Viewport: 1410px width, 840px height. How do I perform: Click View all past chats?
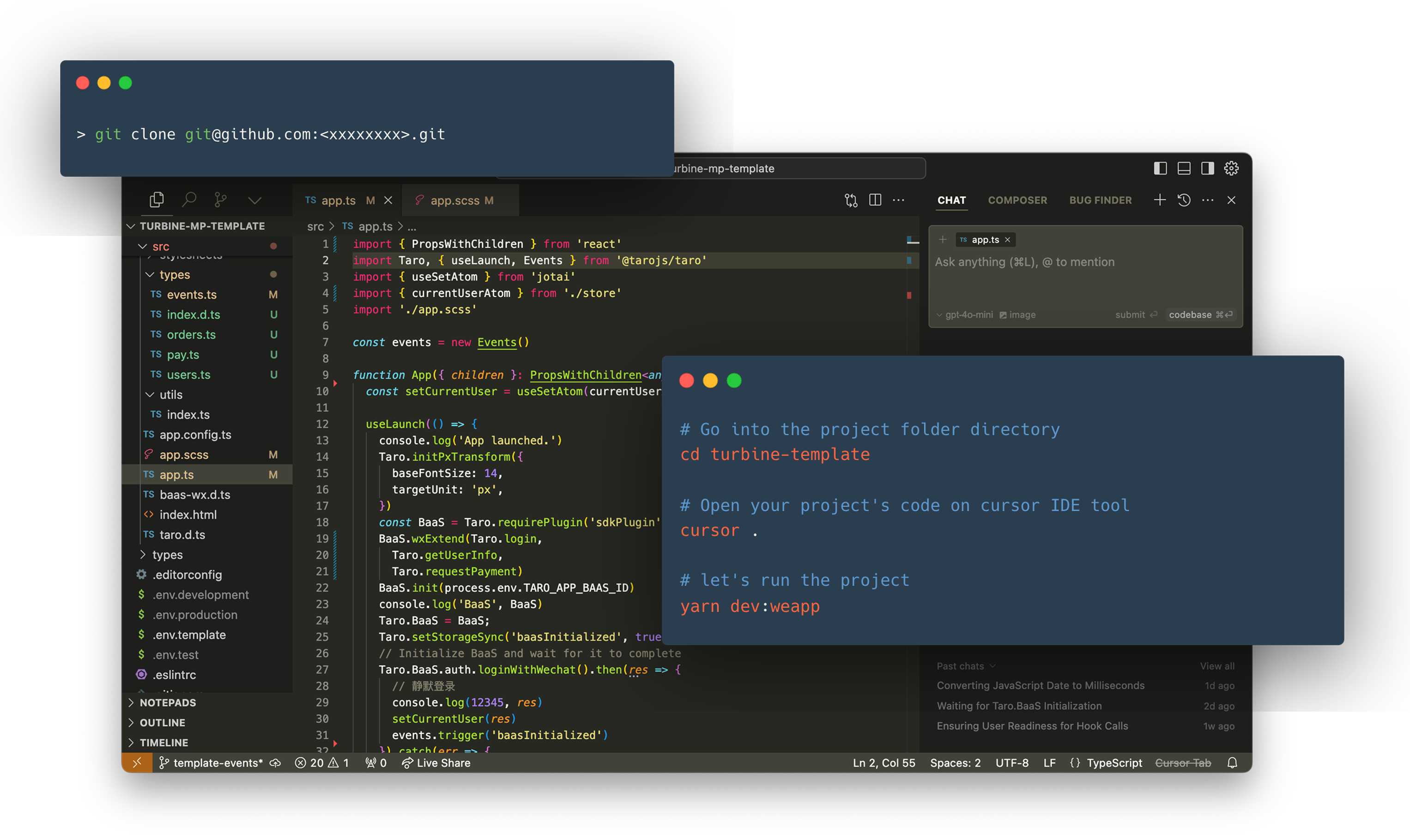click(1217, 666)
